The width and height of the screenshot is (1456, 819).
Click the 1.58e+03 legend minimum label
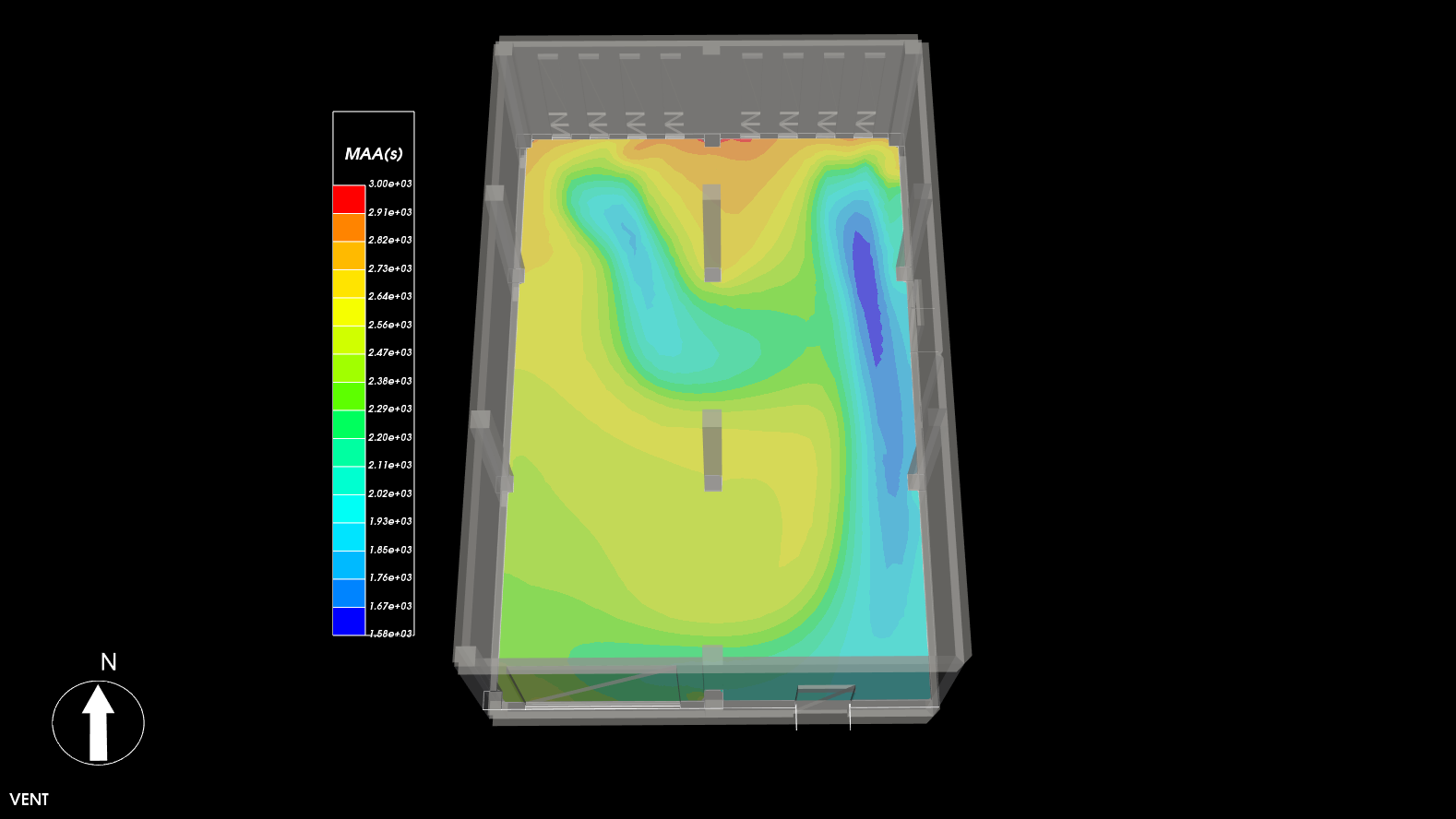point(390,634)
